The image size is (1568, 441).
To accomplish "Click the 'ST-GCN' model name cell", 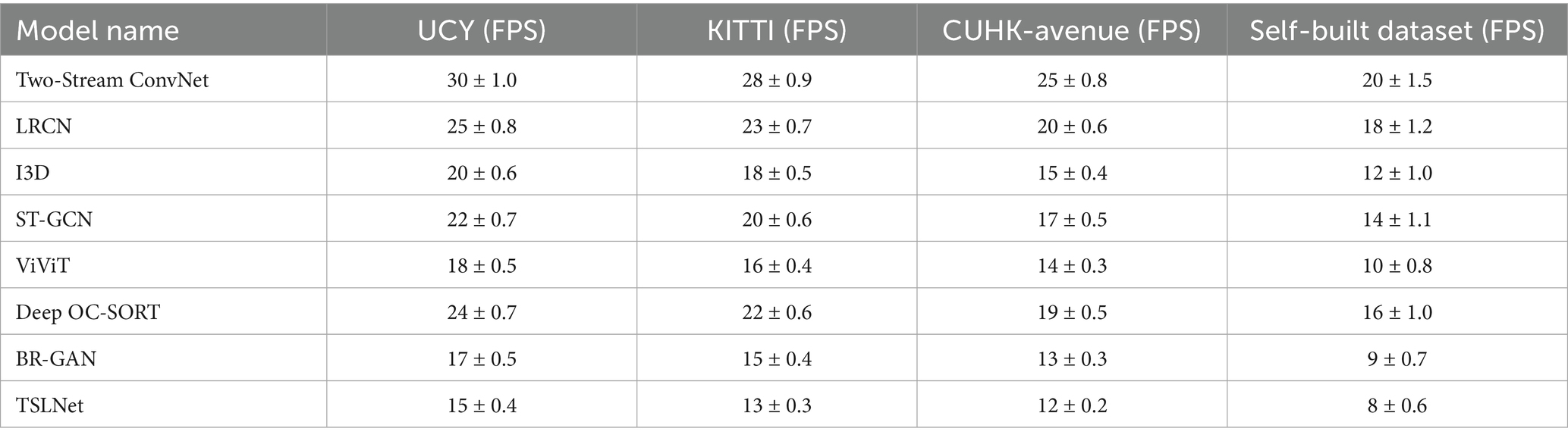I will (54, 219).
